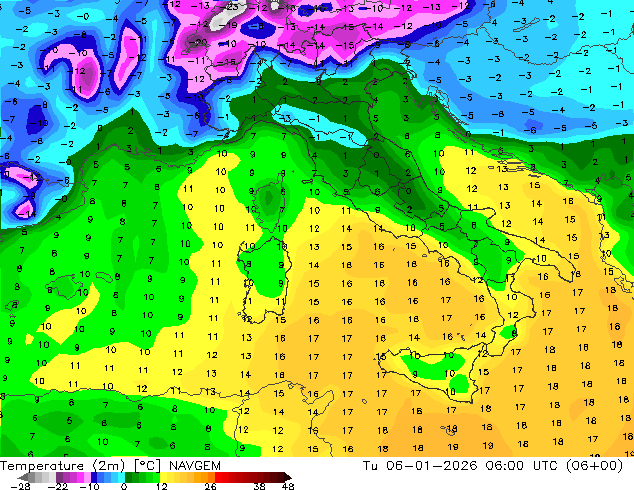Screen dimensions: 634x490
Task: Click the '0' legend scale label
Action: (x=124, y=486)
